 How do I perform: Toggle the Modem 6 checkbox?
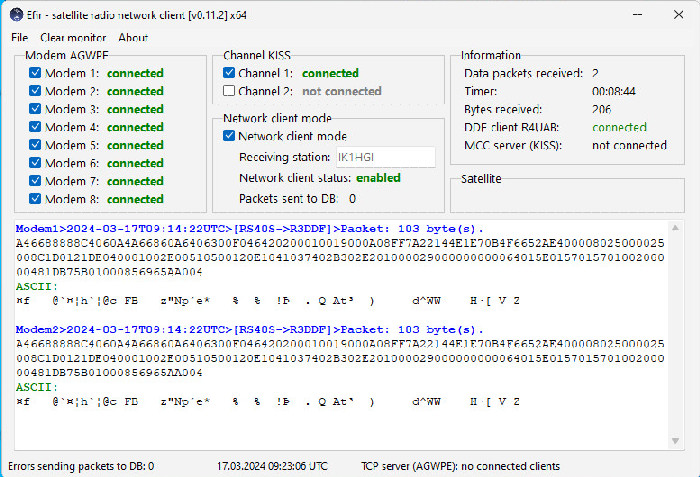point(35,163)
